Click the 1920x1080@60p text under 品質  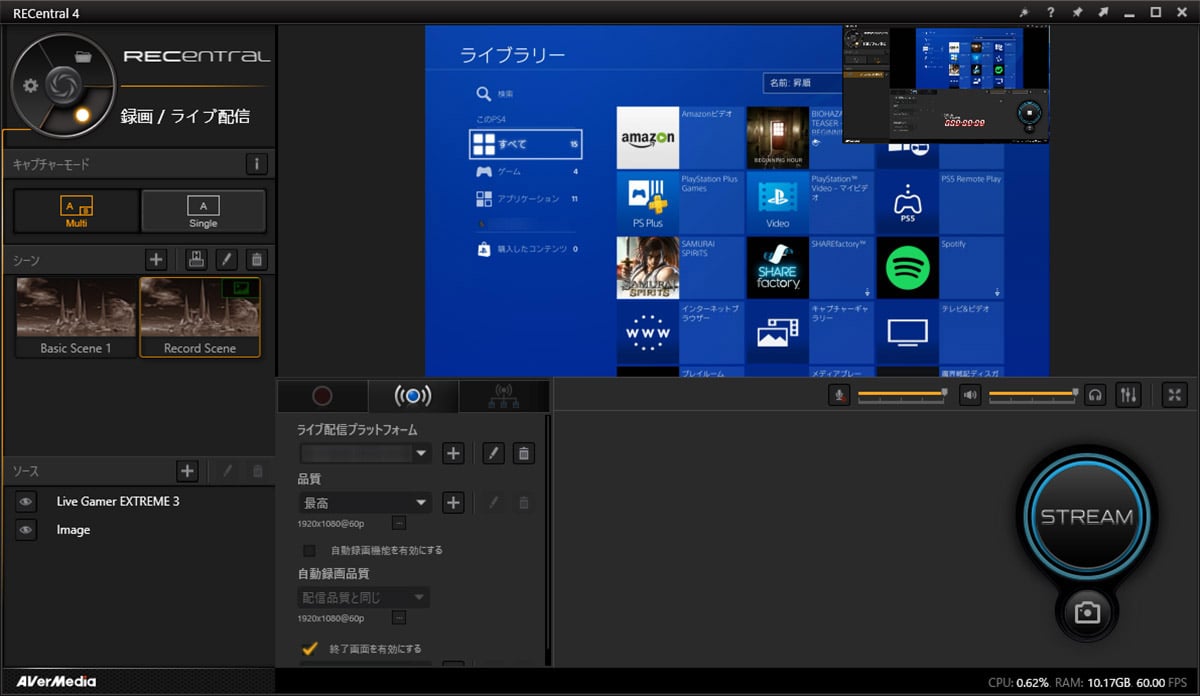331,523
